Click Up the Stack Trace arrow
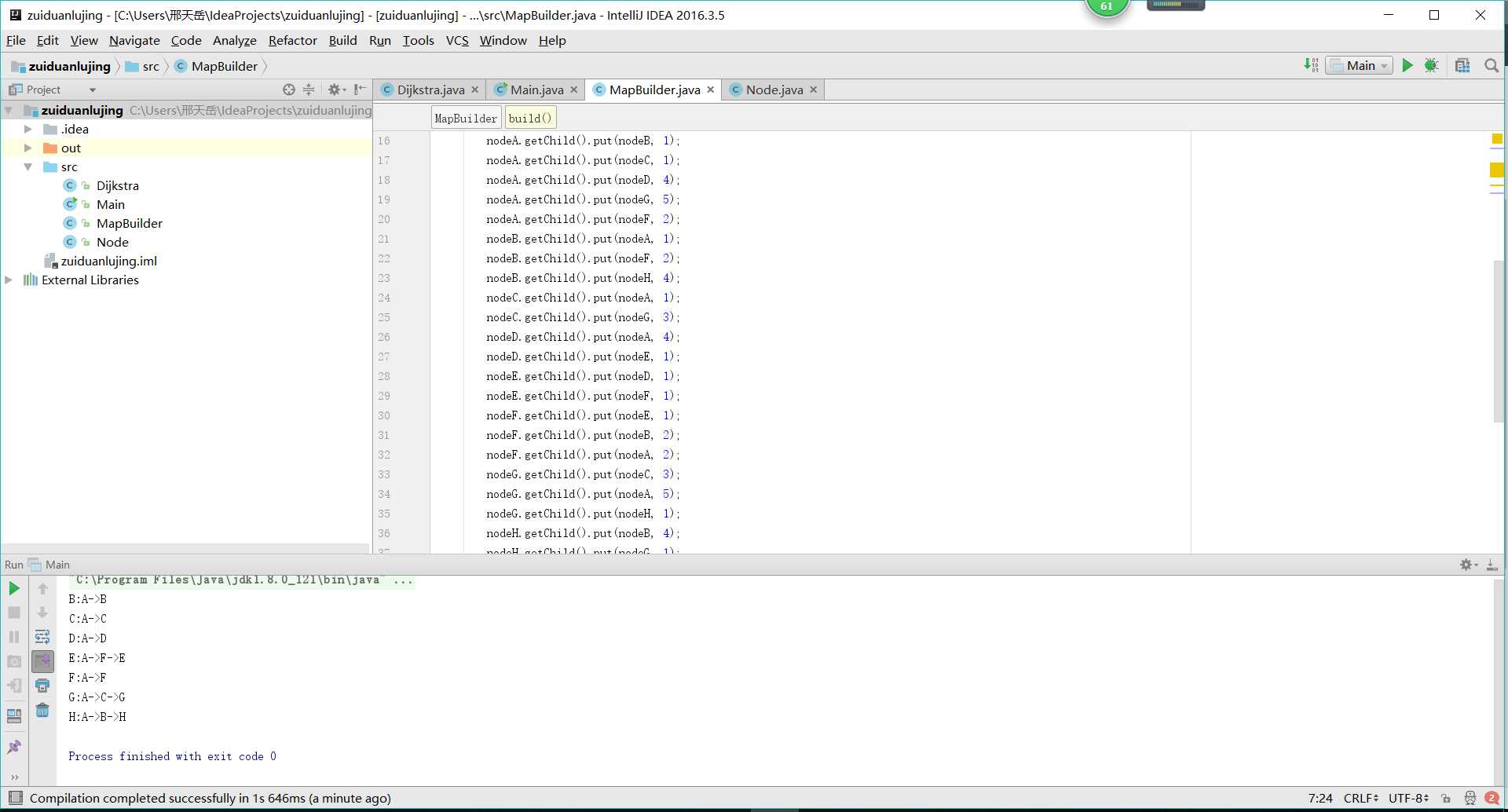Screen dimensions: 1508x812 (x=42, y=588)
